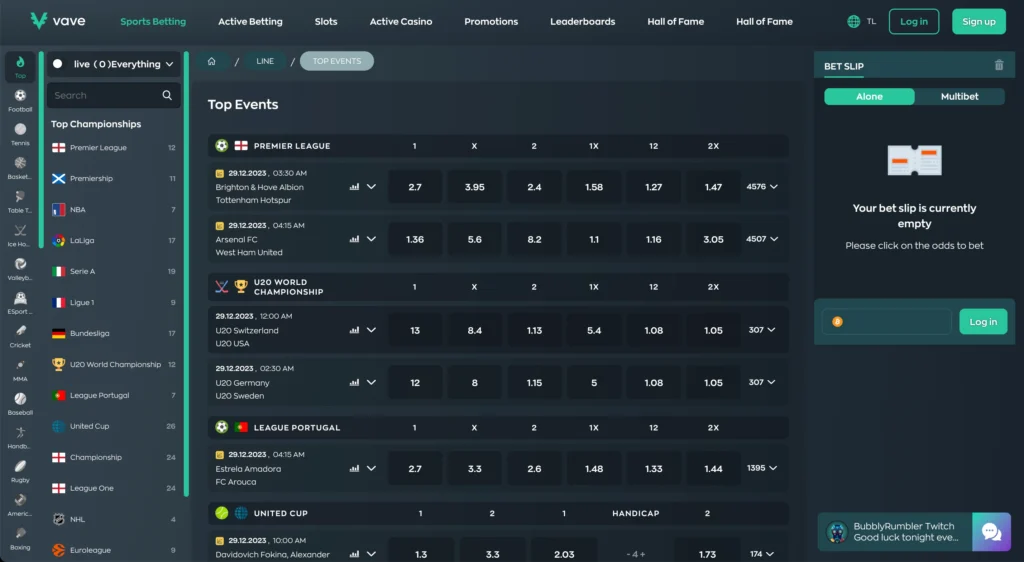Select the Cricket sport icon
This screenshot has height=562, width=1024.
click(x=20, y=331)
